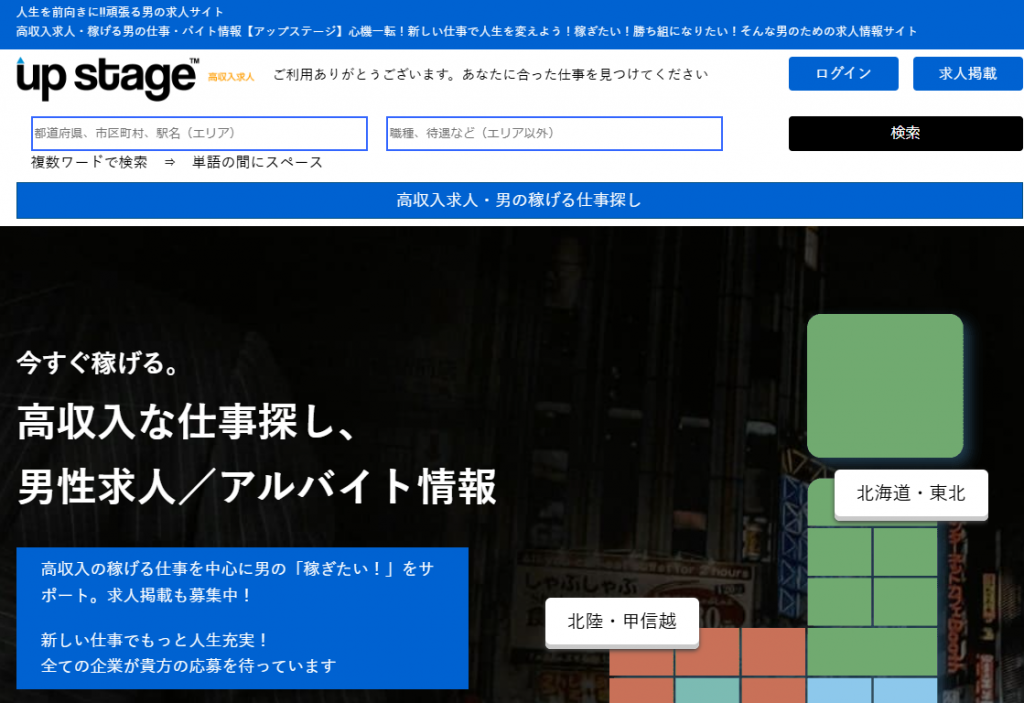
Task: Select lower-right green tile in Tohoku 2x2 grid
Action: (904, 601)
